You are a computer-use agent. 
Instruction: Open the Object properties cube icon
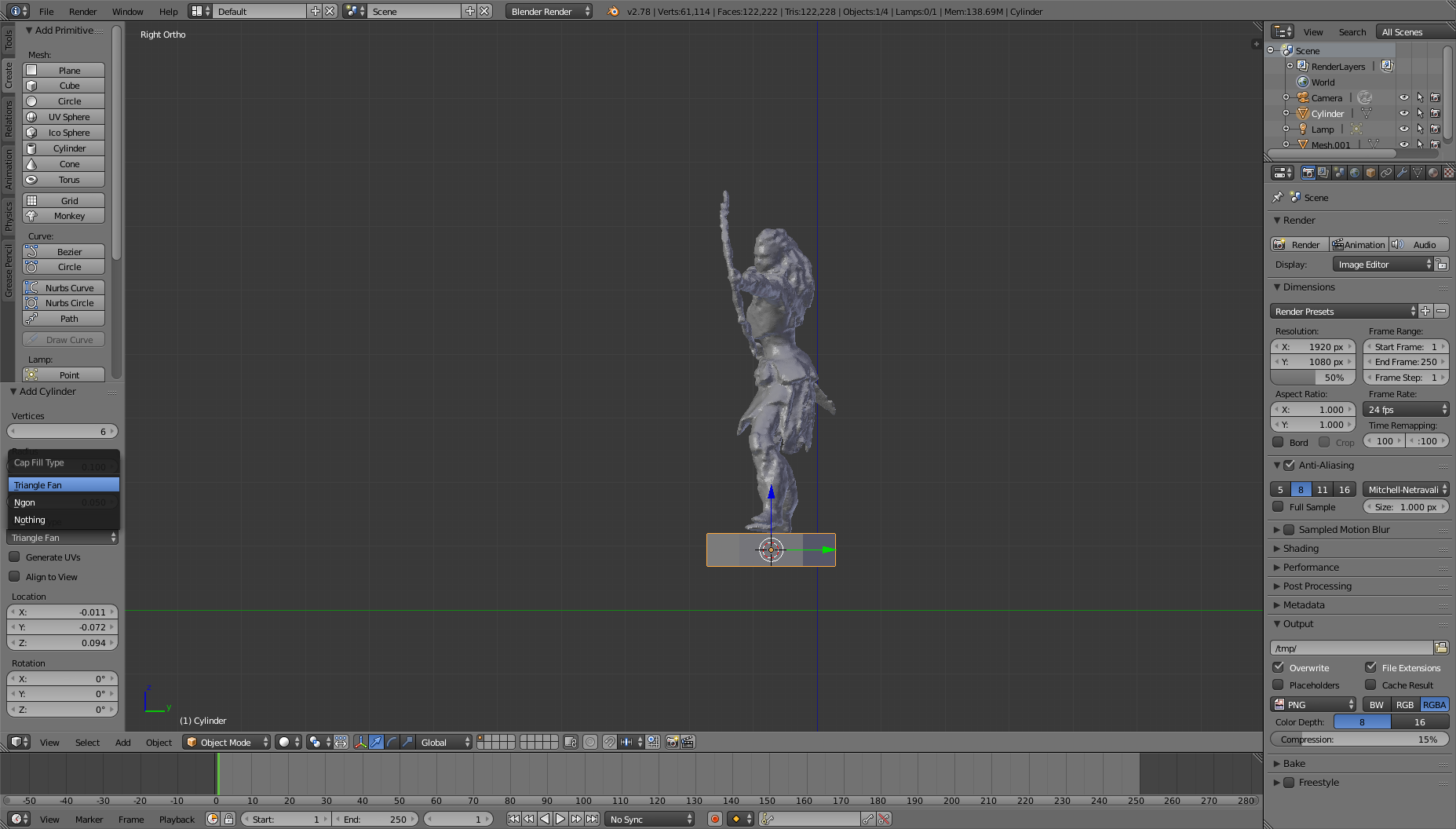pos(1370,173)
